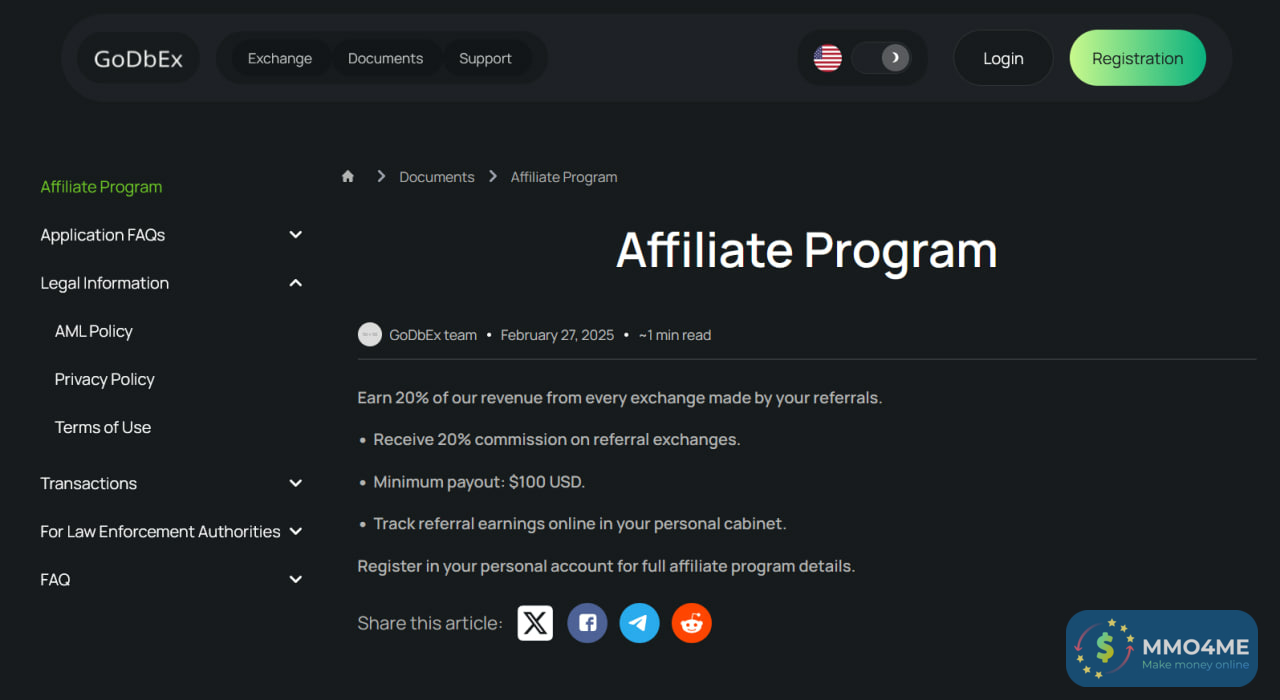Click the February 27, 2025 date
Viewport: 1280px width, 700px height.
(x=557, y=335)
